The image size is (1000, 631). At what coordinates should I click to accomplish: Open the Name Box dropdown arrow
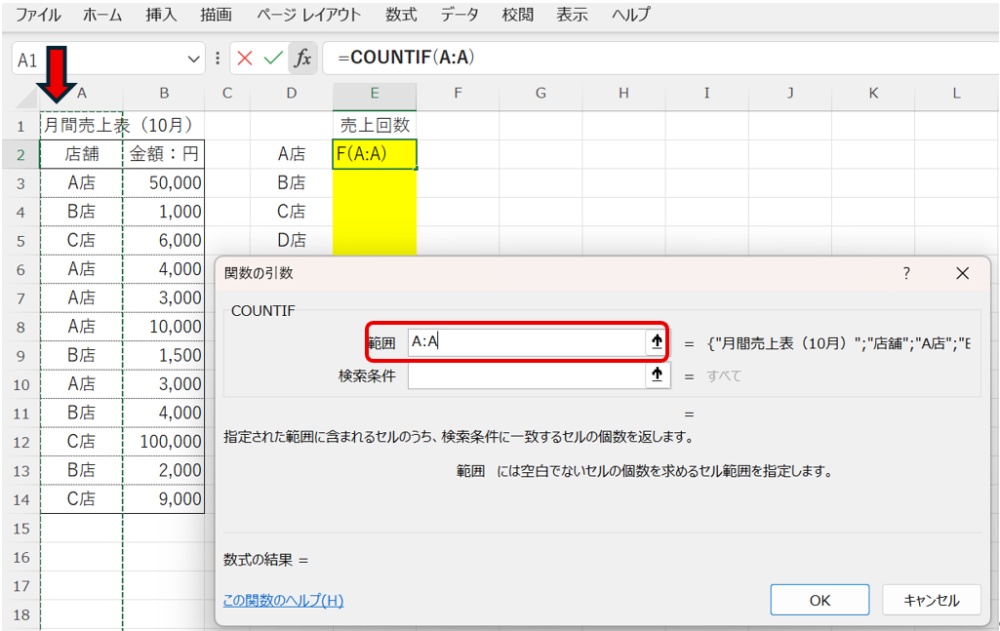194,59
